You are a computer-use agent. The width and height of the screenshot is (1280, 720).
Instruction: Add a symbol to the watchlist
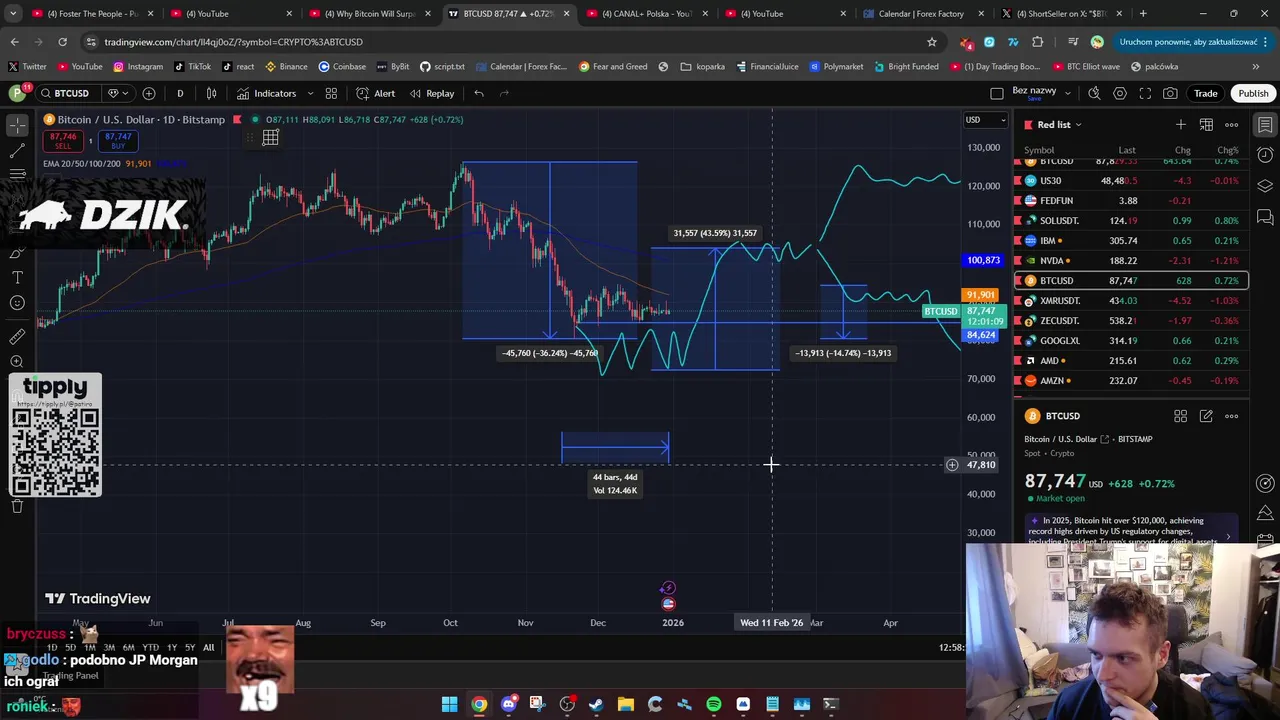click(x=1180, y=125)
